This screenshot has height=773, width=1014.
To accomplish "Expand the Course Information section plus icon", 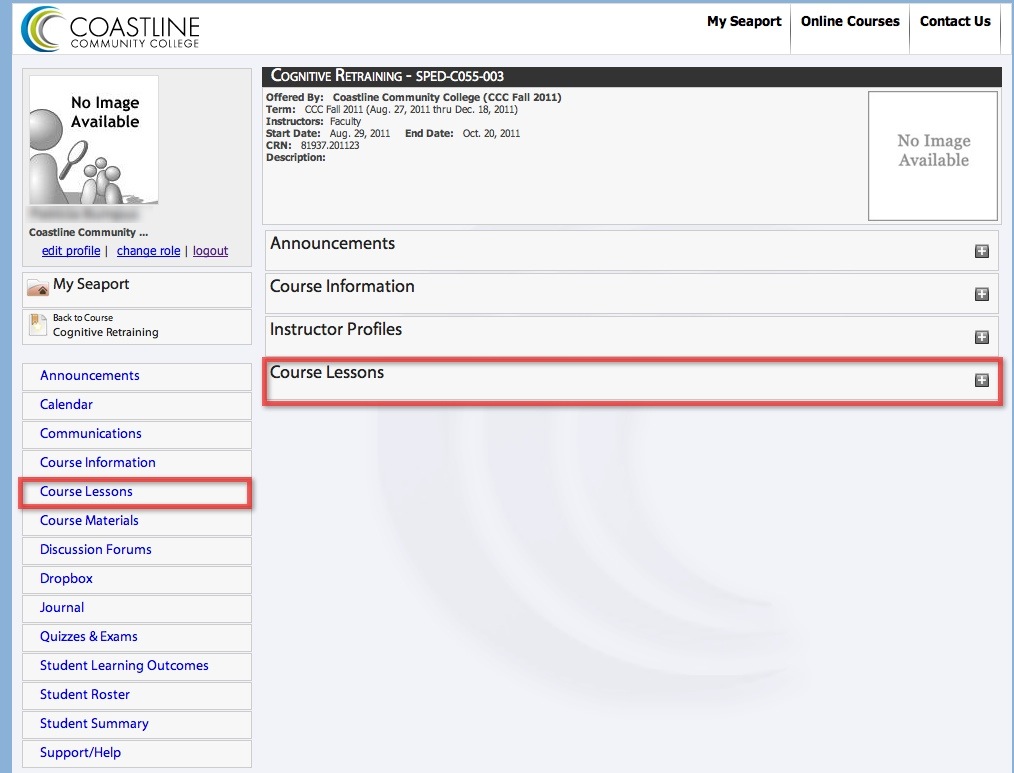I will [x=982, y=294].
